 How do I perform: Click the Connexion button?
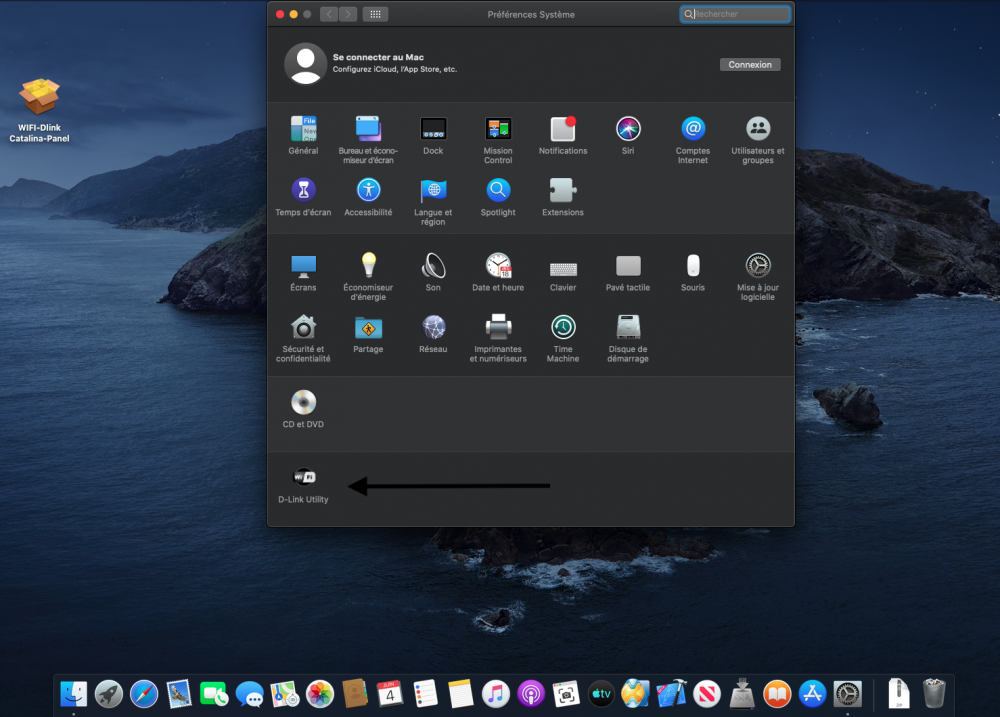tap(750, 64)
